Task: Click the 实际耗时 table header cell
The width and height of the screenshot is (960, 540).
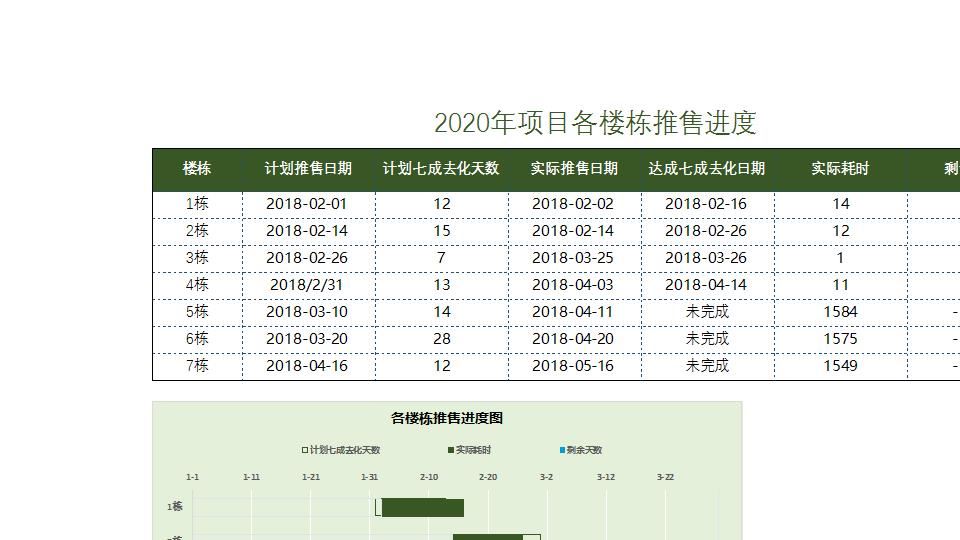Action: click(841, 169)
